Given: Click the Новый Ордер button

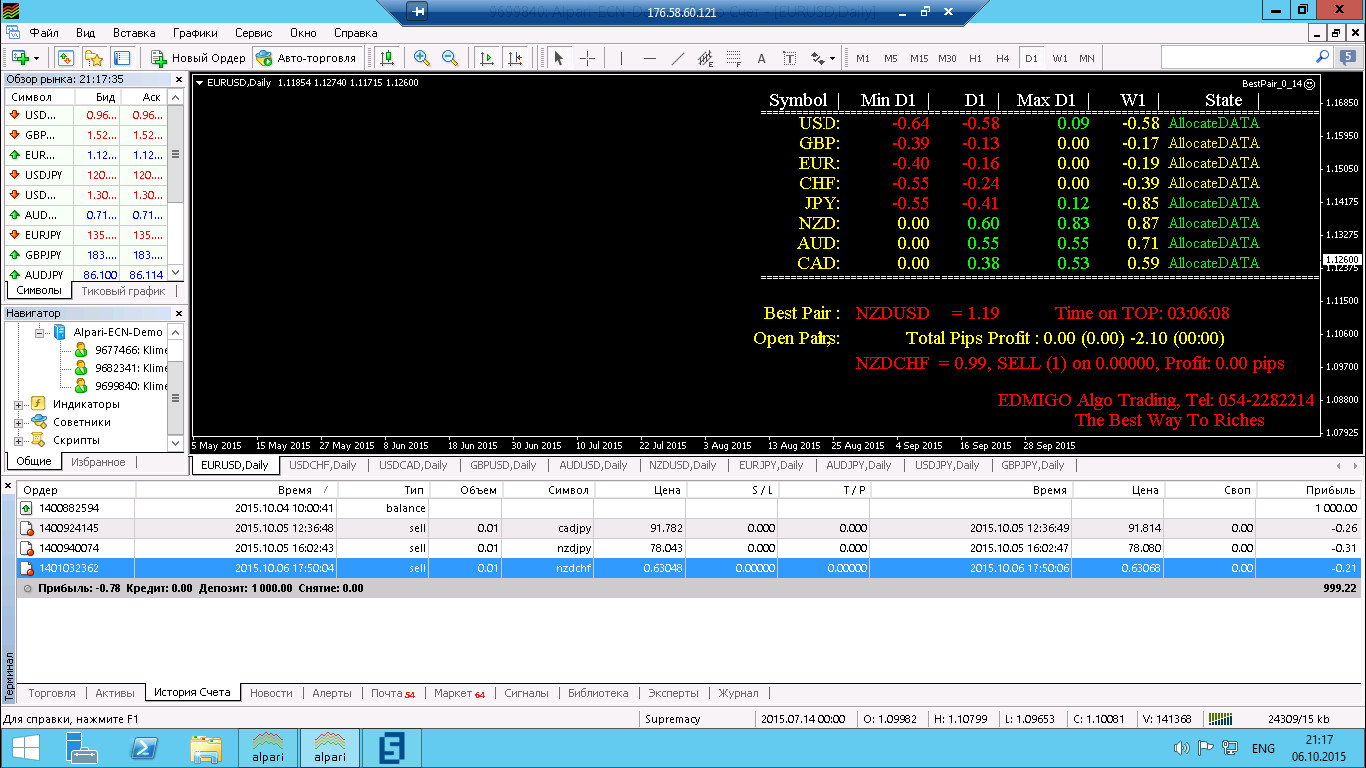Looking at the screenshot, I should point(198,58).
